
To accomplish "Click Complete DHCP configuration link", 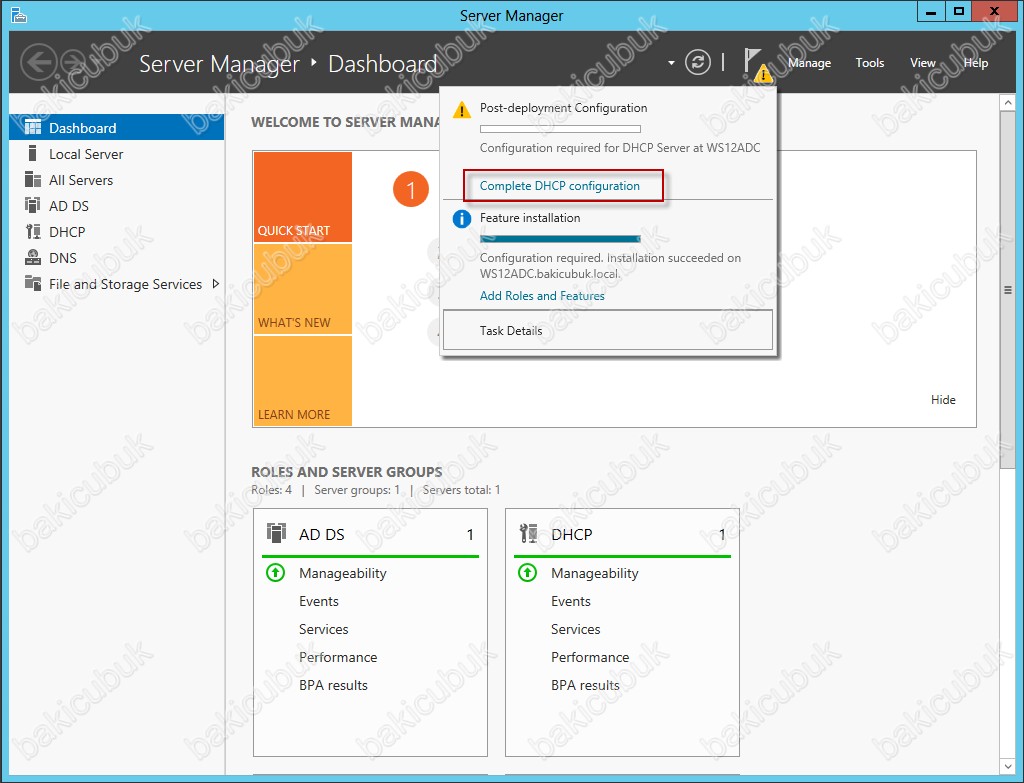I will point(560,185).
